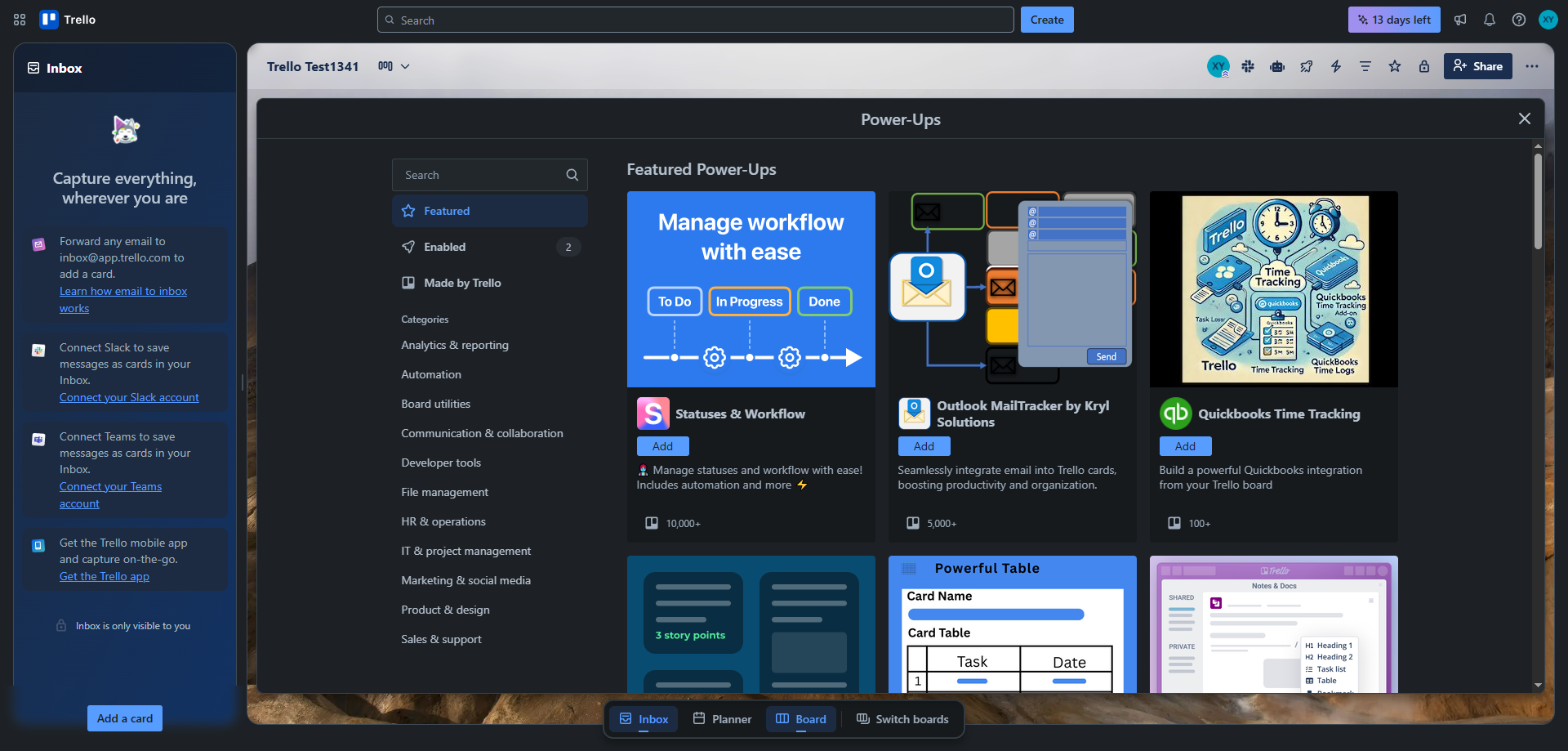This screenshot has width=1568, height=751.
Task: Open the notifications bell
Action: click(1490, 20)
